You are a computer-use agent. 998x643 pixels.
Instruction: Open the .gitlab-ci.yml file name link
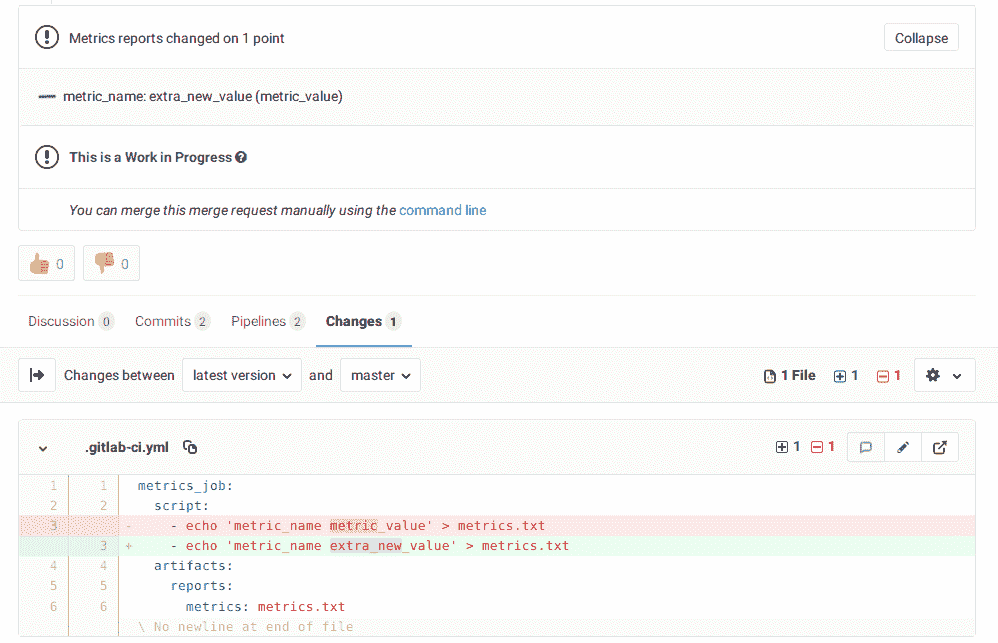(x=127, y=448)
